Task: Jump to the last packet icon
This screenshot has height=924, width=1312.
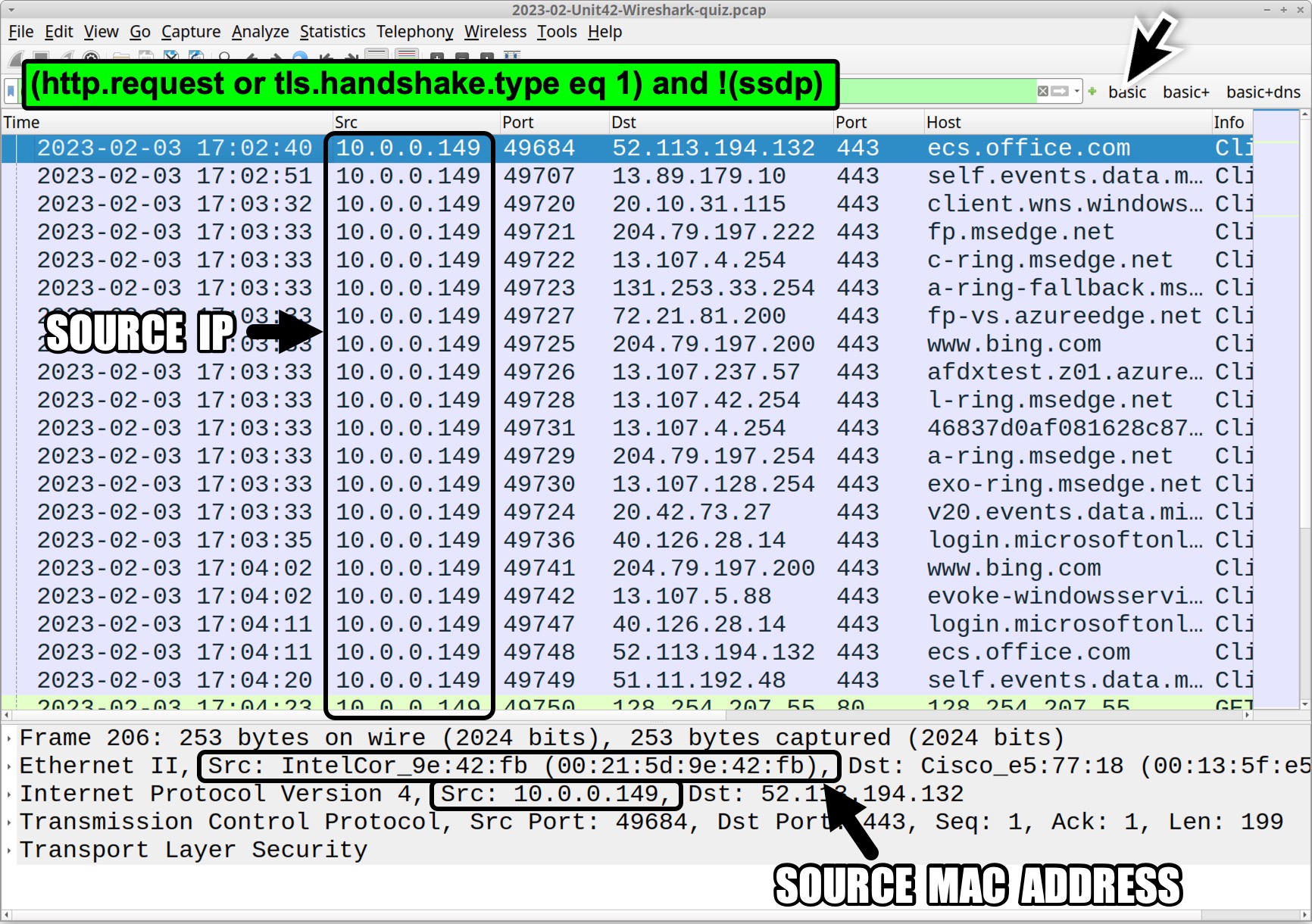Action: pos(351,58)
